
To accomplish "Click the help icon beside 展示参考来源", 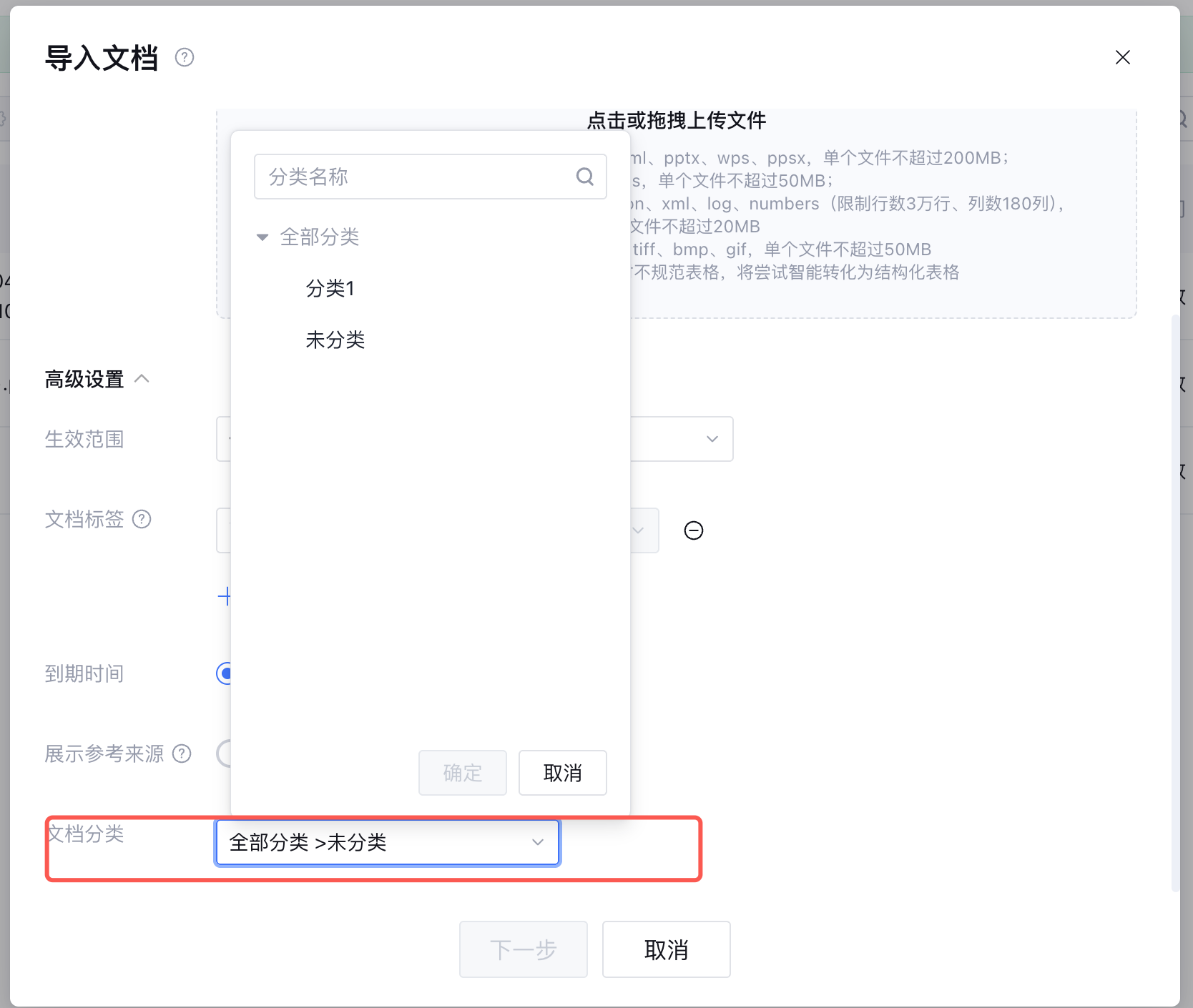I will (182, 753).
